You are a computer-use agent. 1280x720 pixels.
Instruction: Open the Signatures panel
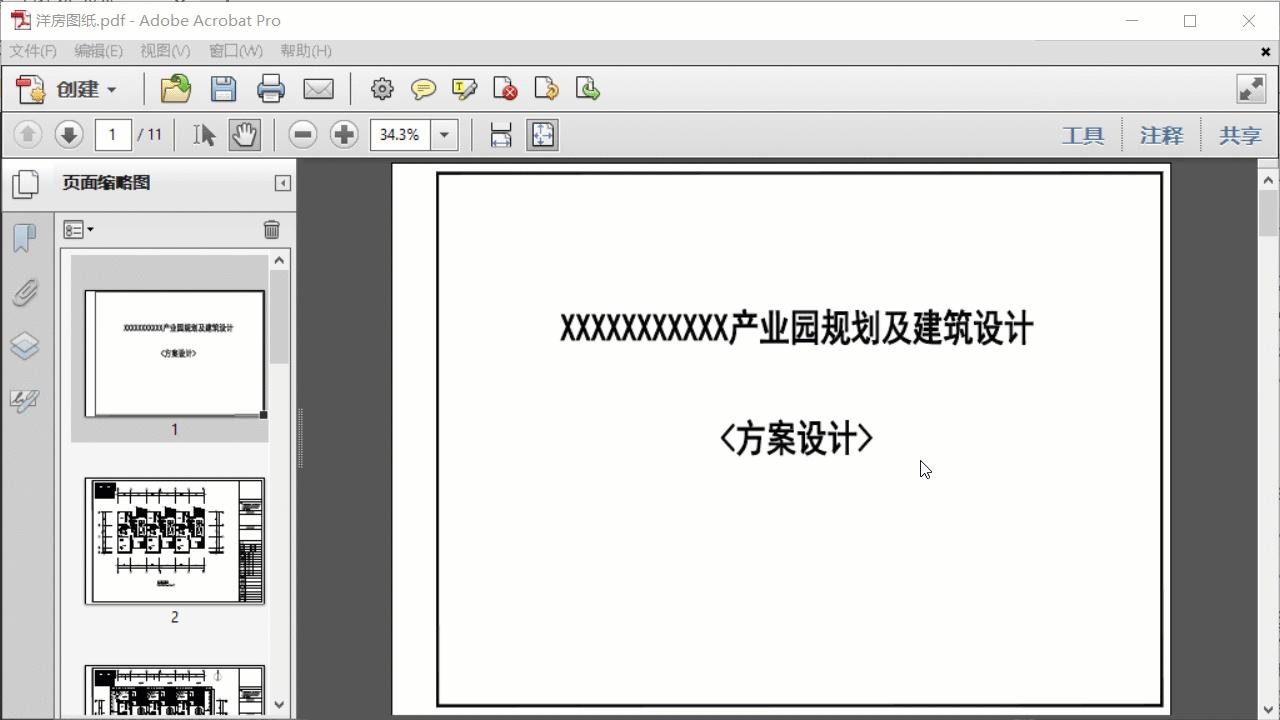25,400
